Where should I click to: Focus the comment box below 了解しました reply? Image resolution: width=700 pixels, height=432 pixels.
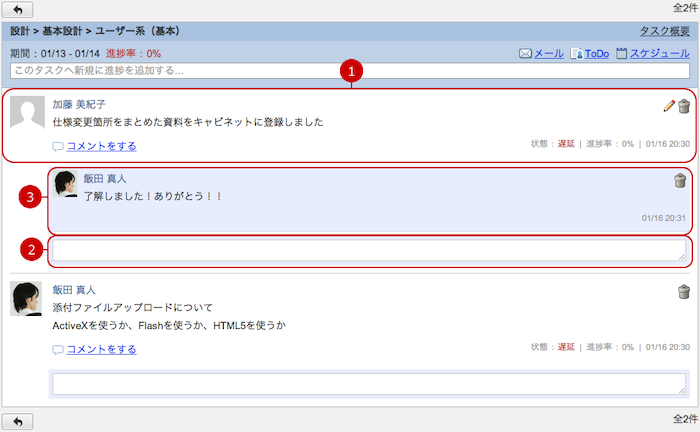[369, 251]
